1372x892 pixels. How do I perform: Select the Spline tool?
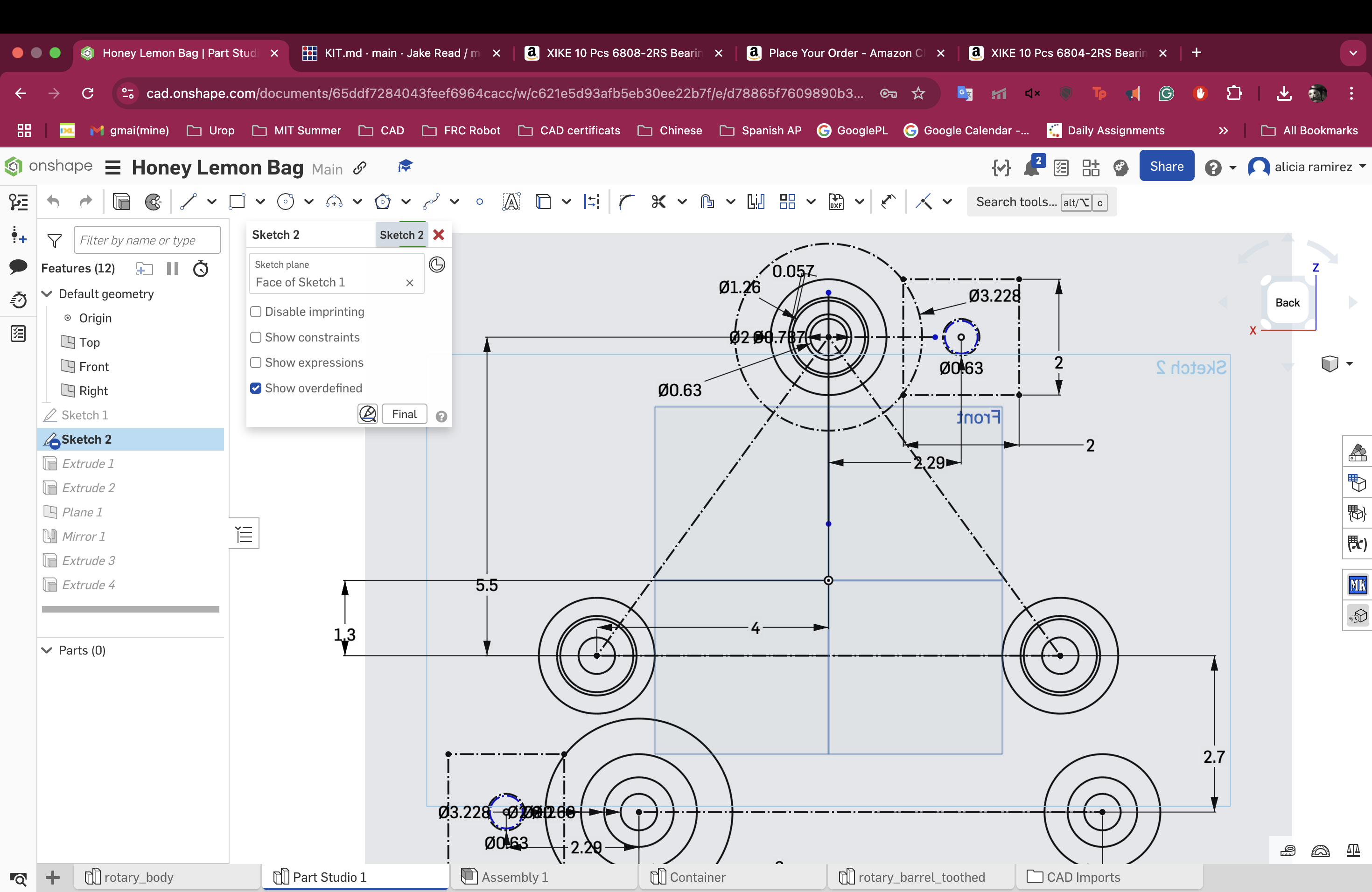(431, 202)
